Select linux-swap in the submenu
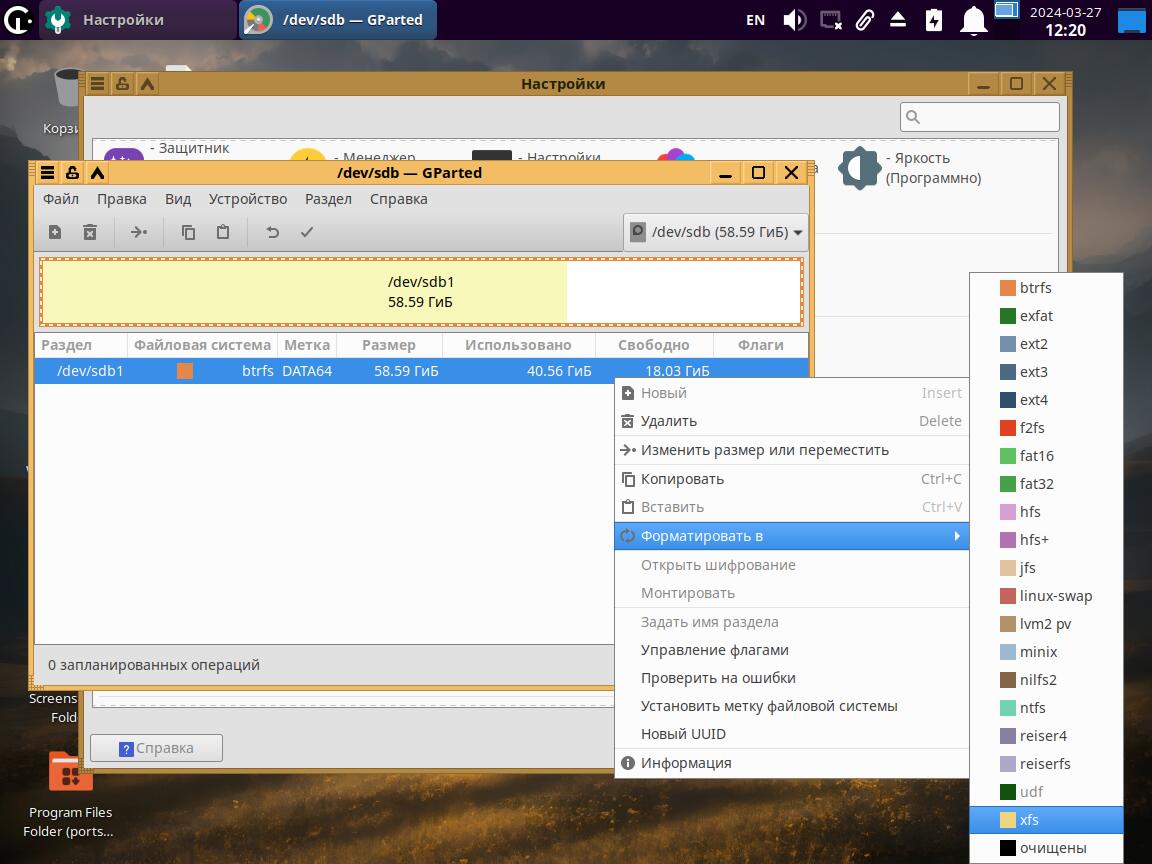 (x=1046, y=596)
